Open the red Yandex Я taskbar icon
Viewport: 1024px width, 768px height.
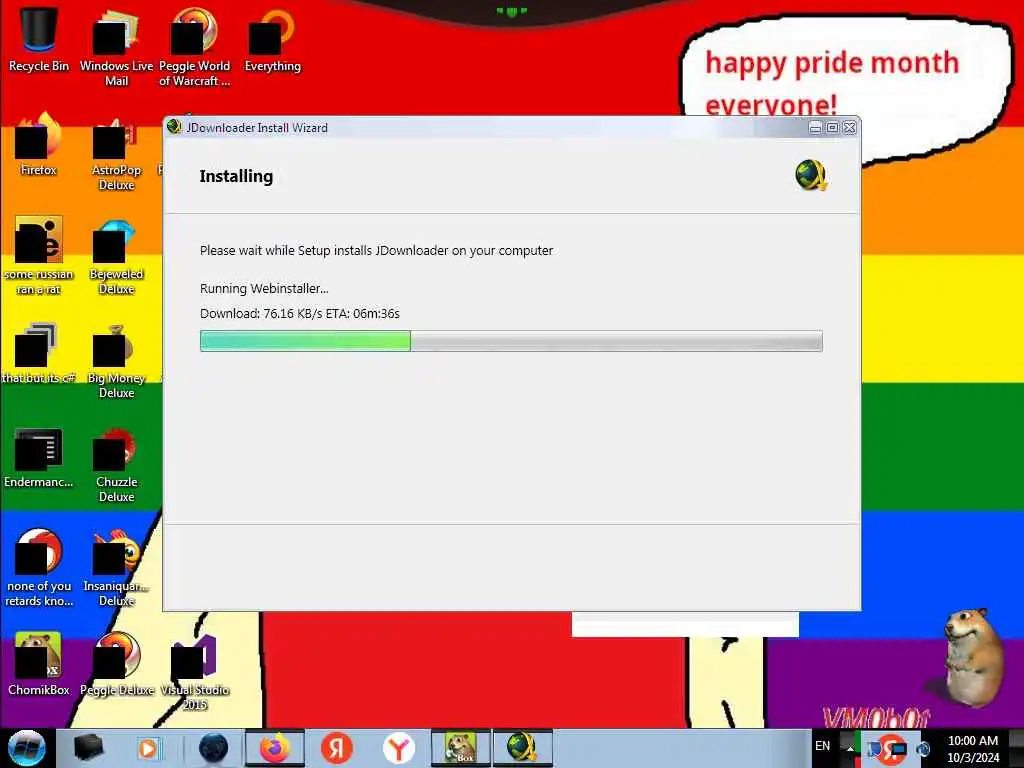tap(336, 748)
